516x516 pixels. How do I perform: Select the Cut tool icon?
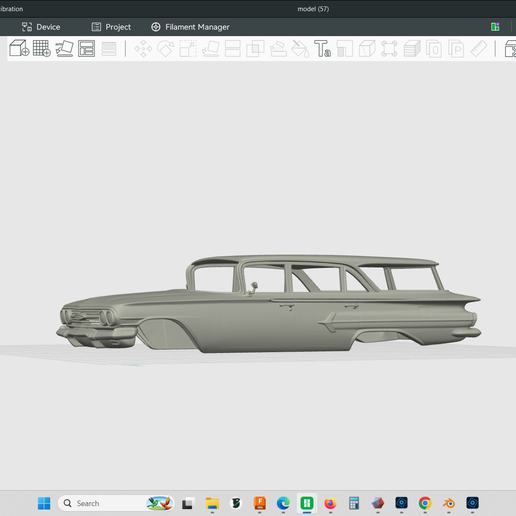(x=233, y=49)
